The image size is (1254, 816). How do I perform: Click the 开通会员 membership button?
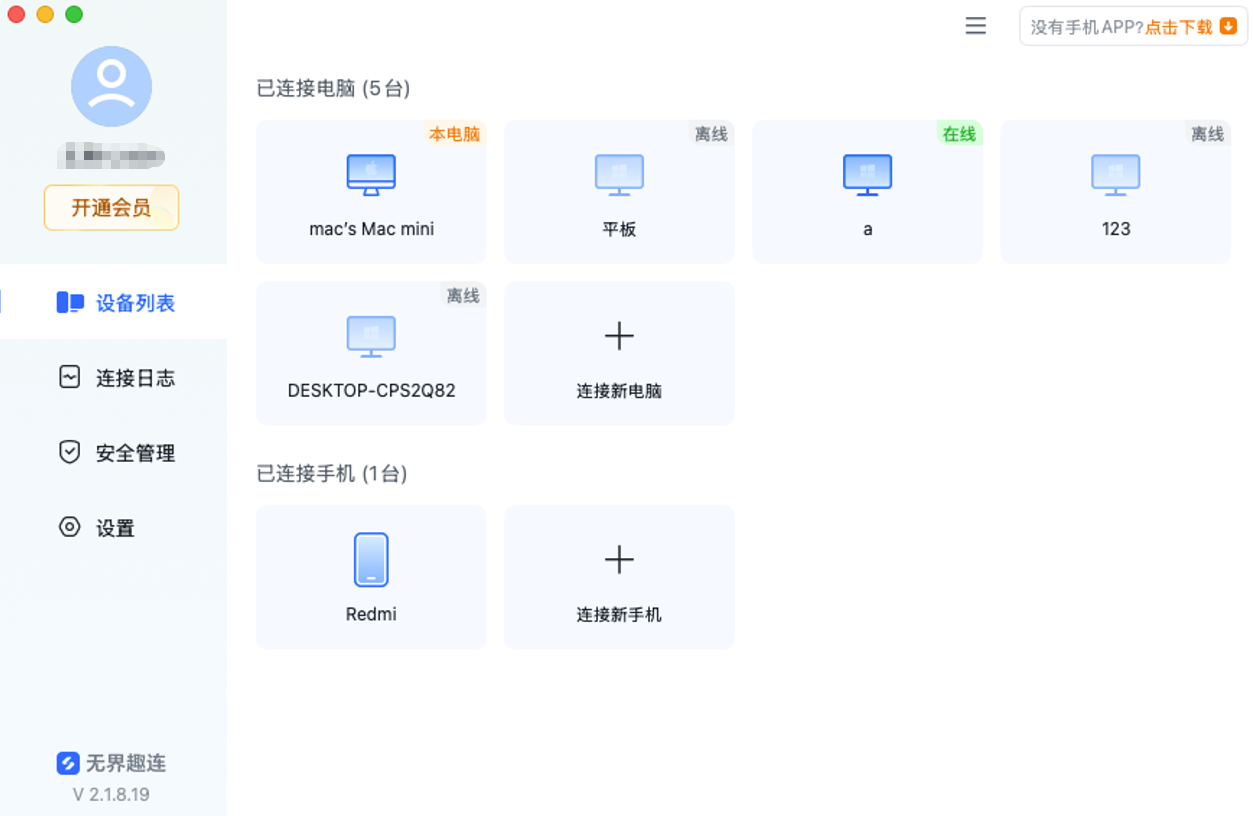click(111, 207)
